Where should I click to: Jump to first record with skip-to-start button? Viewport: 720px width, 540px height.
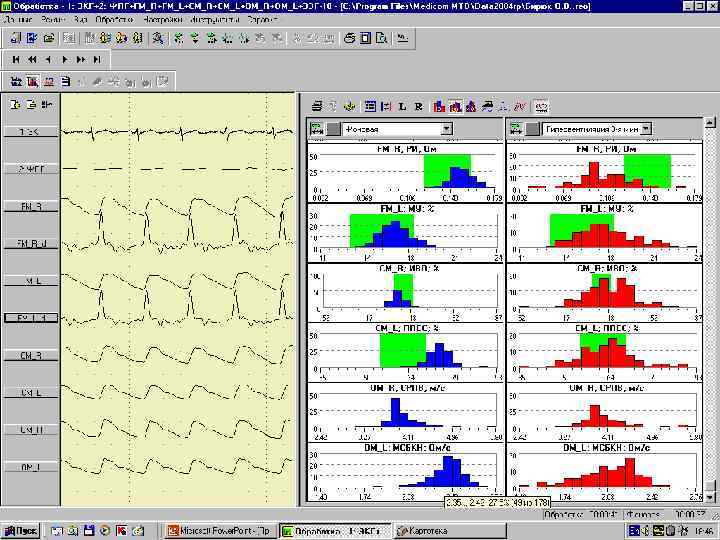[16, 59]
